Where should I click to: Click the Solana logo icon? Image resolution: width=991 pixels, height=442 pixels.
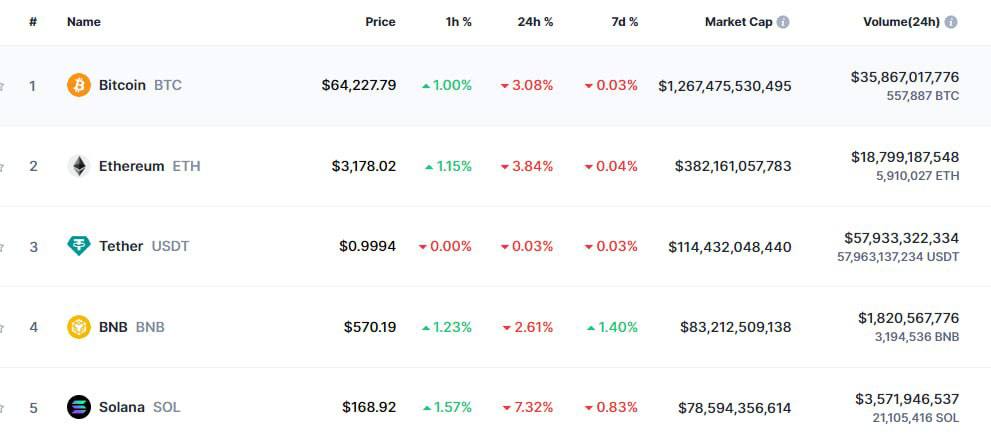[78, 407]
